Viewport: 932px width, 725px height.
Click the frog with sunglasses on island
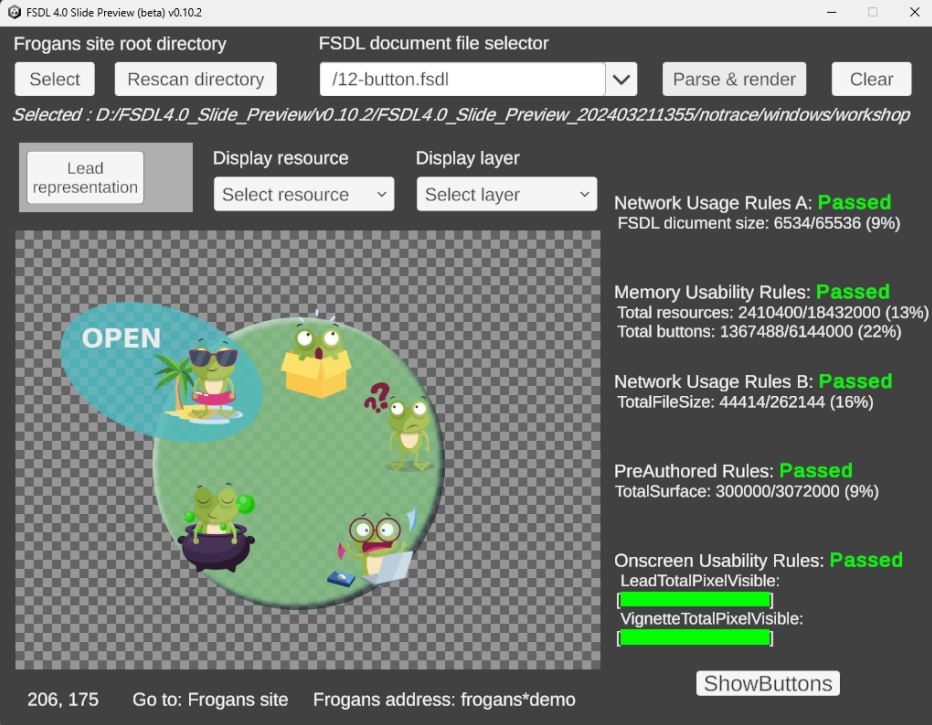point(205,380)
